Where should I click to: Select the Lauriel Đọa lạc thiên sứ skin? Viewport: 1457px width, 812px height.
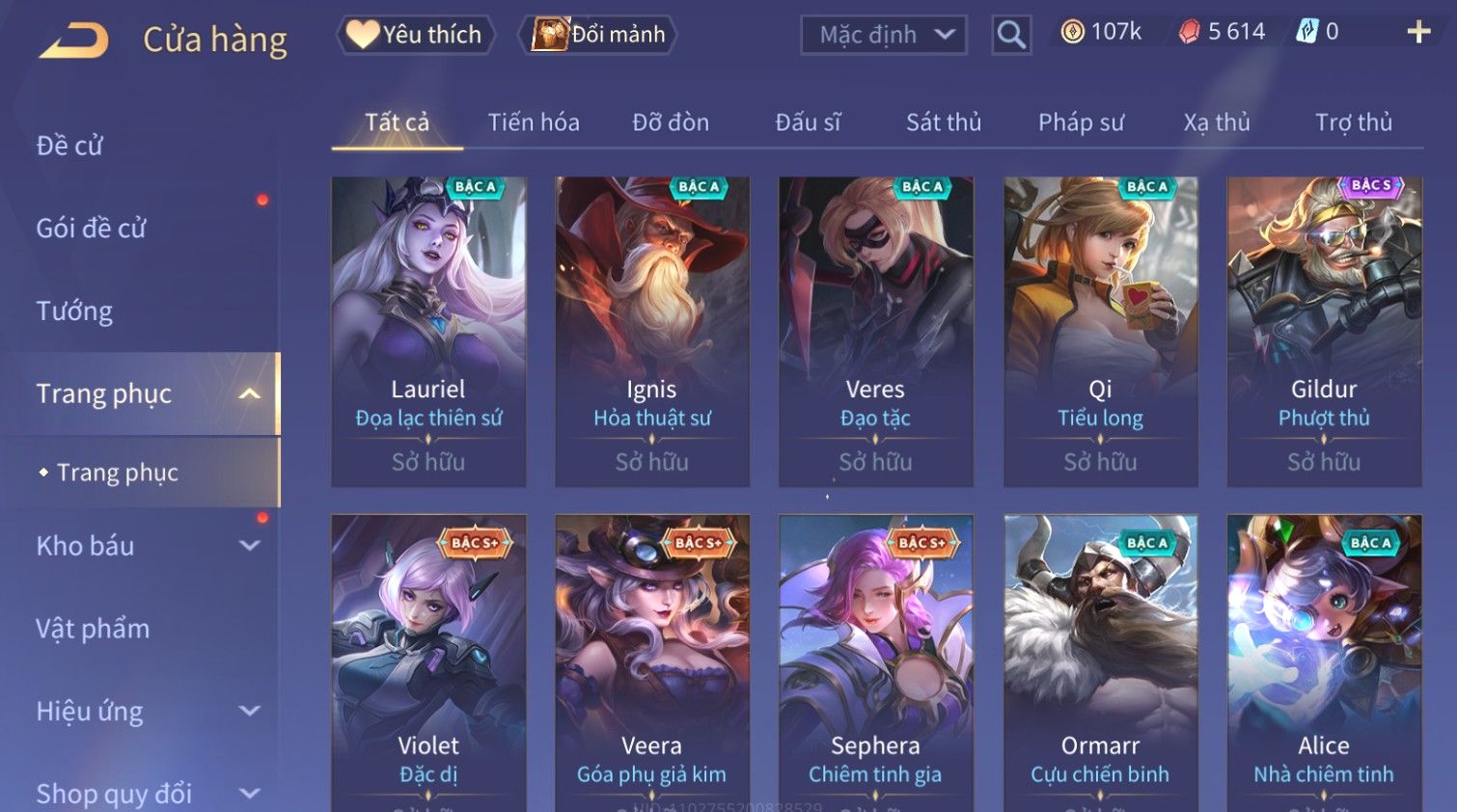(x=428, y=332)
